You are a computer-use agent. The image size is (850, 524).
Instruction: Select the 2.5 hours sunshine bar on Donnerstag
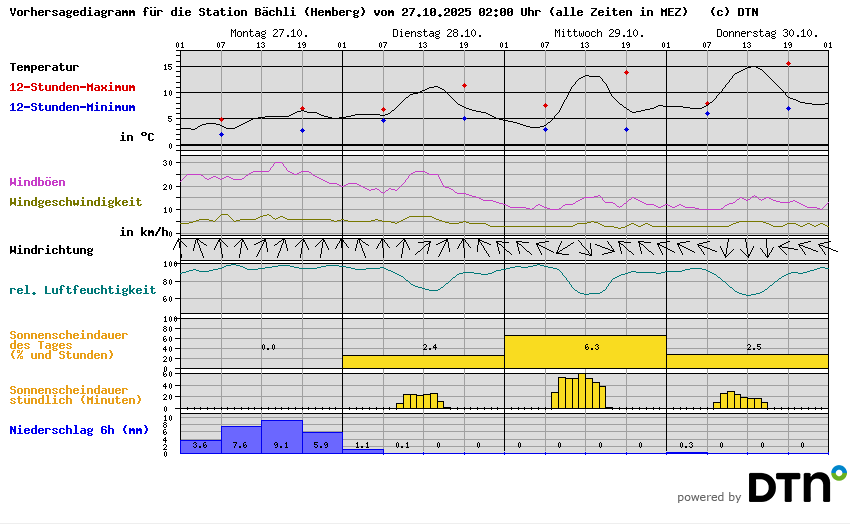click(x=747, y=361)
